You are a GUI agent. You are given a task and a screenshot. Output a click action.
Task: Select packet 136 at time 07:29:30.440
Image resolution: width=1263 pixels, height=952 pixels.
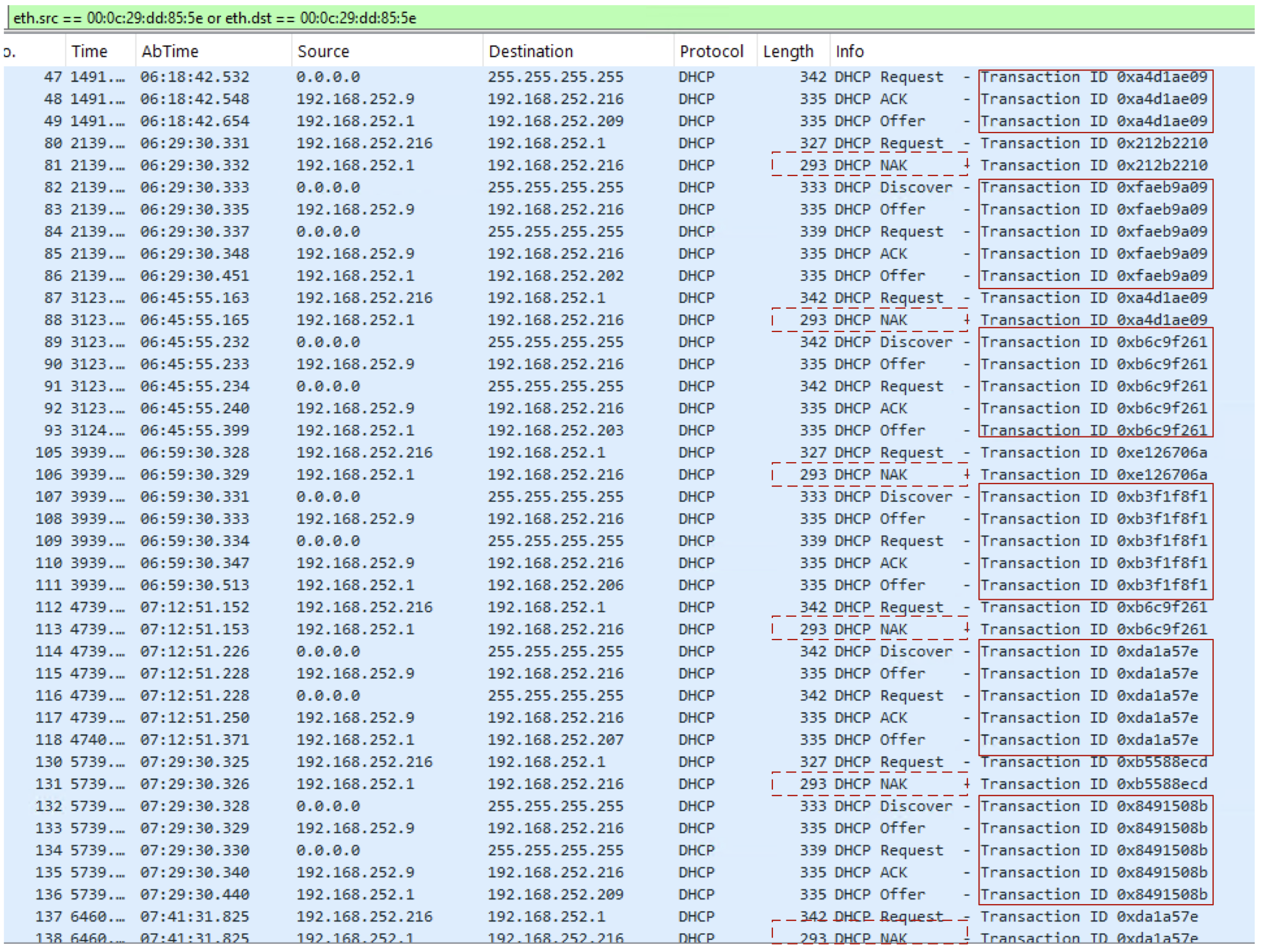tap(629, 895)
